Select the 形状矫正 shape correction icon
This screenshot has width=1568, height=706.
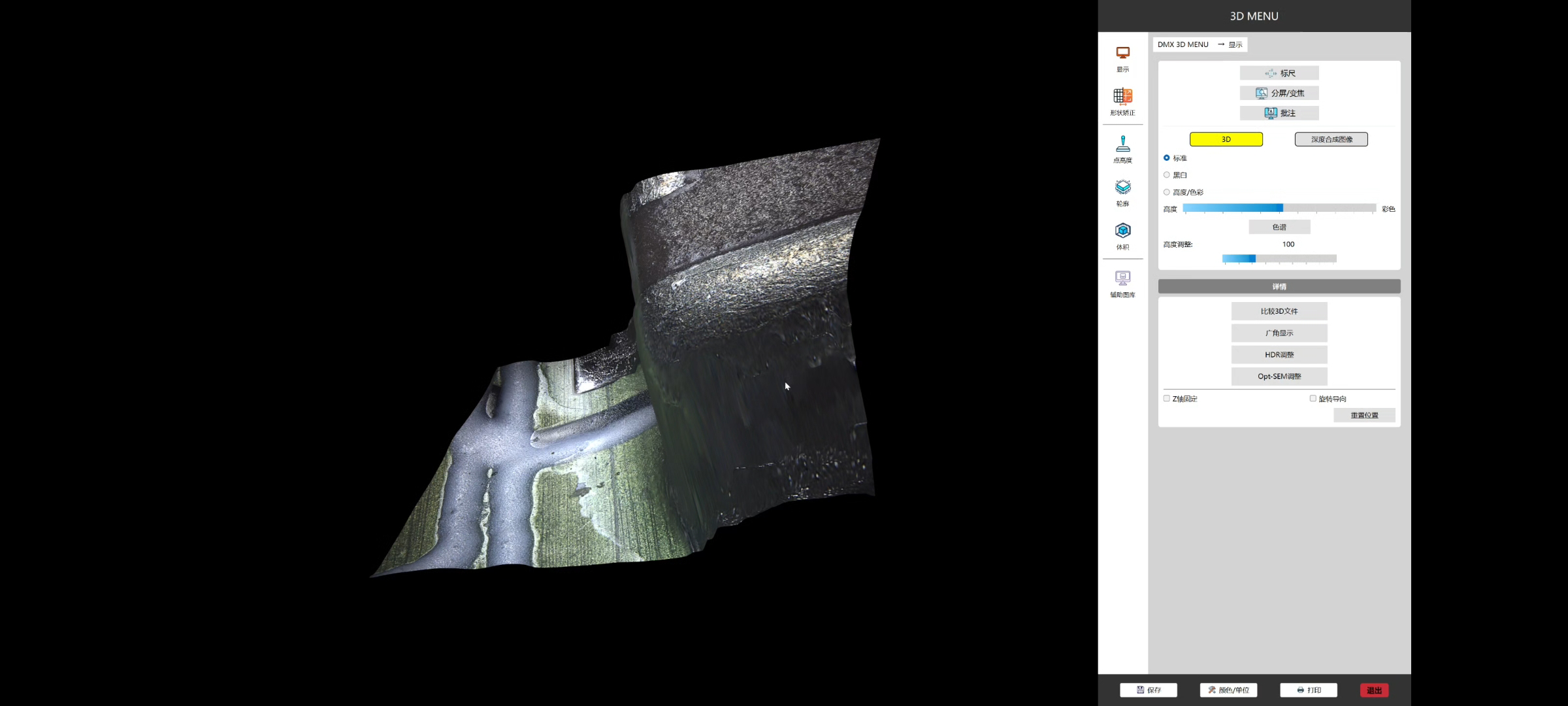point(1122,101)
